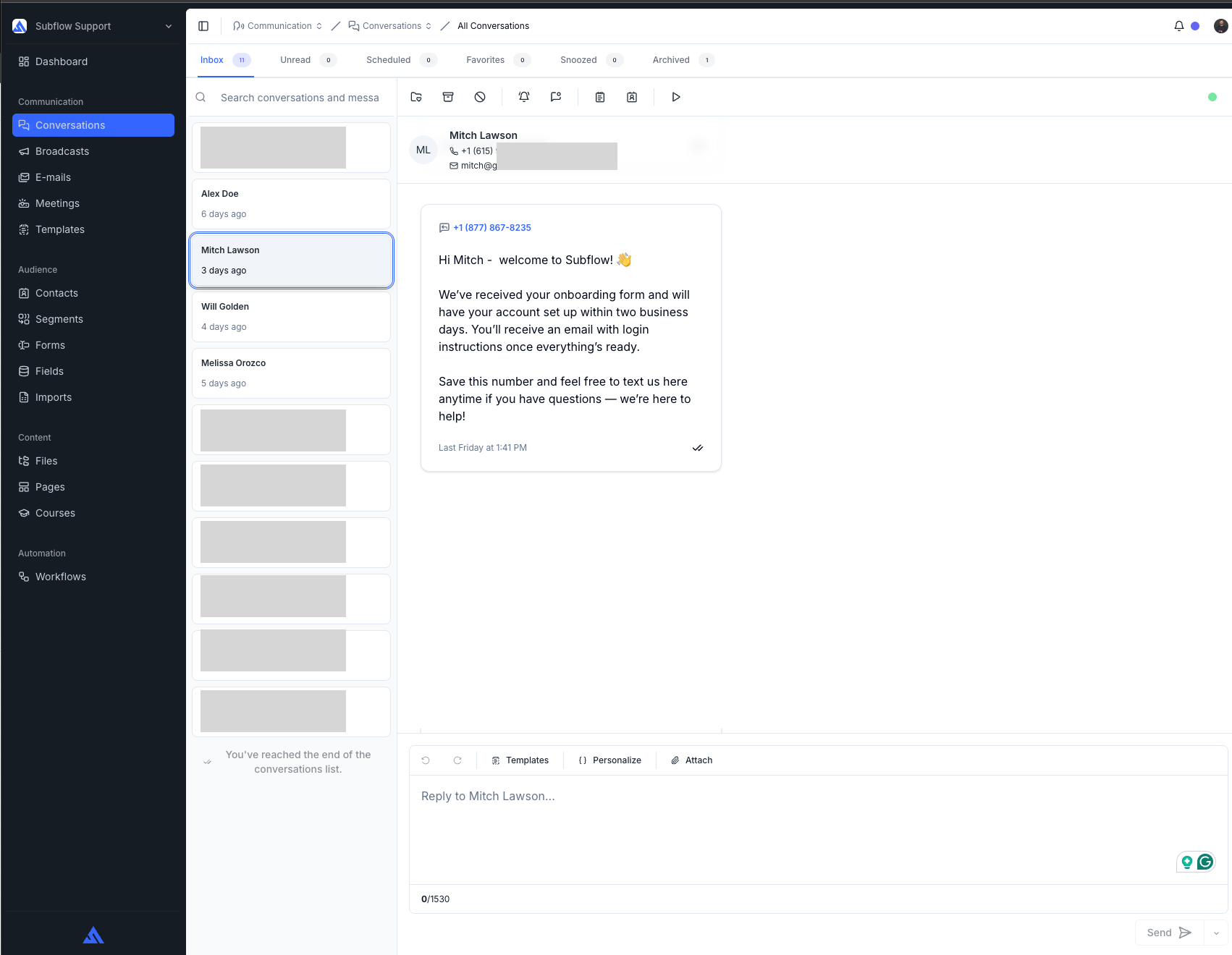The image size is (1232, 955).
Task: Select the Mitch Lawson conversation card
Action: 291,260
